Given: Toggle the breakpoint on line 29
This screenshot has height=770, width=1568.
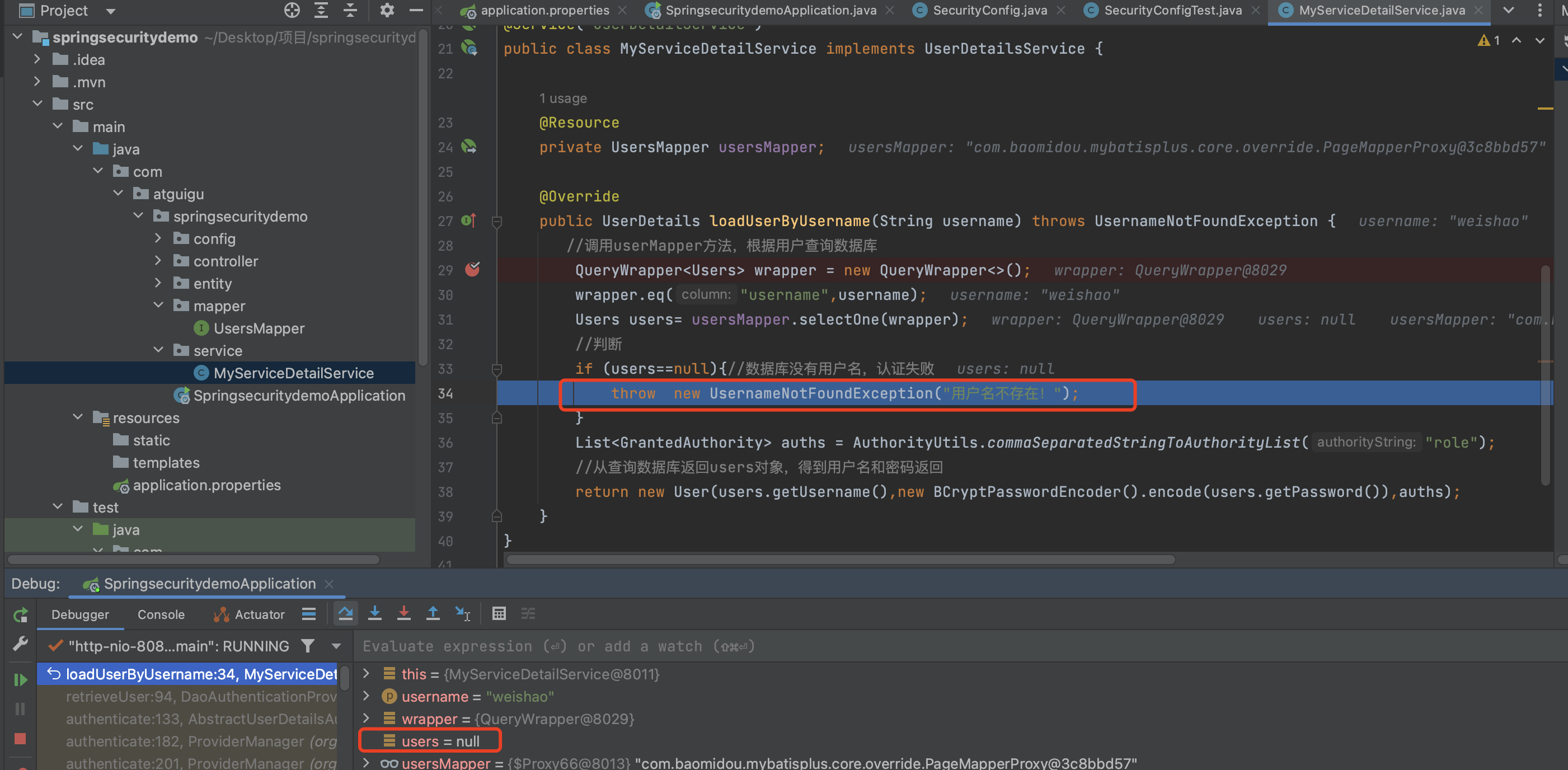Looking at the screenshot, I should click(x=472, y=270).
